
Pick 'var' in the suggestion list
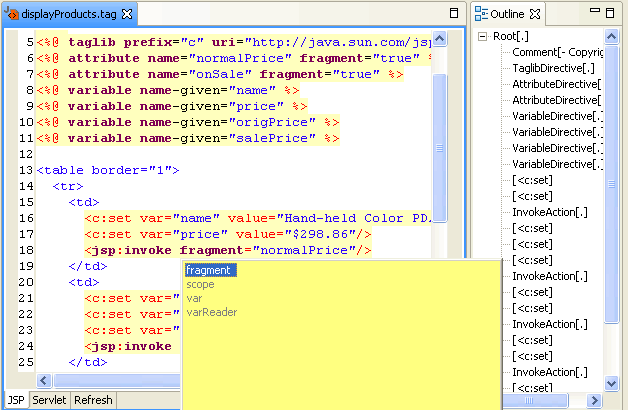tap(194, 298)
